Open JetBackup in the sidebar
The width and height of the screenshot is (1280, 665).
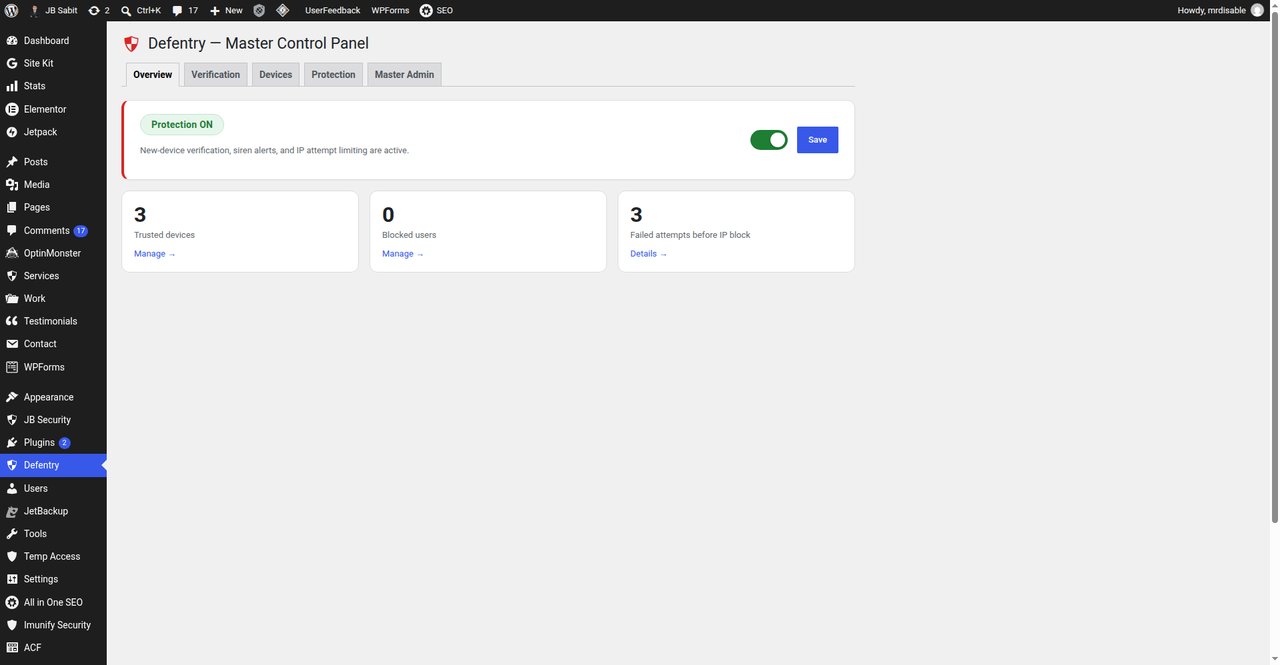point(53,511)
